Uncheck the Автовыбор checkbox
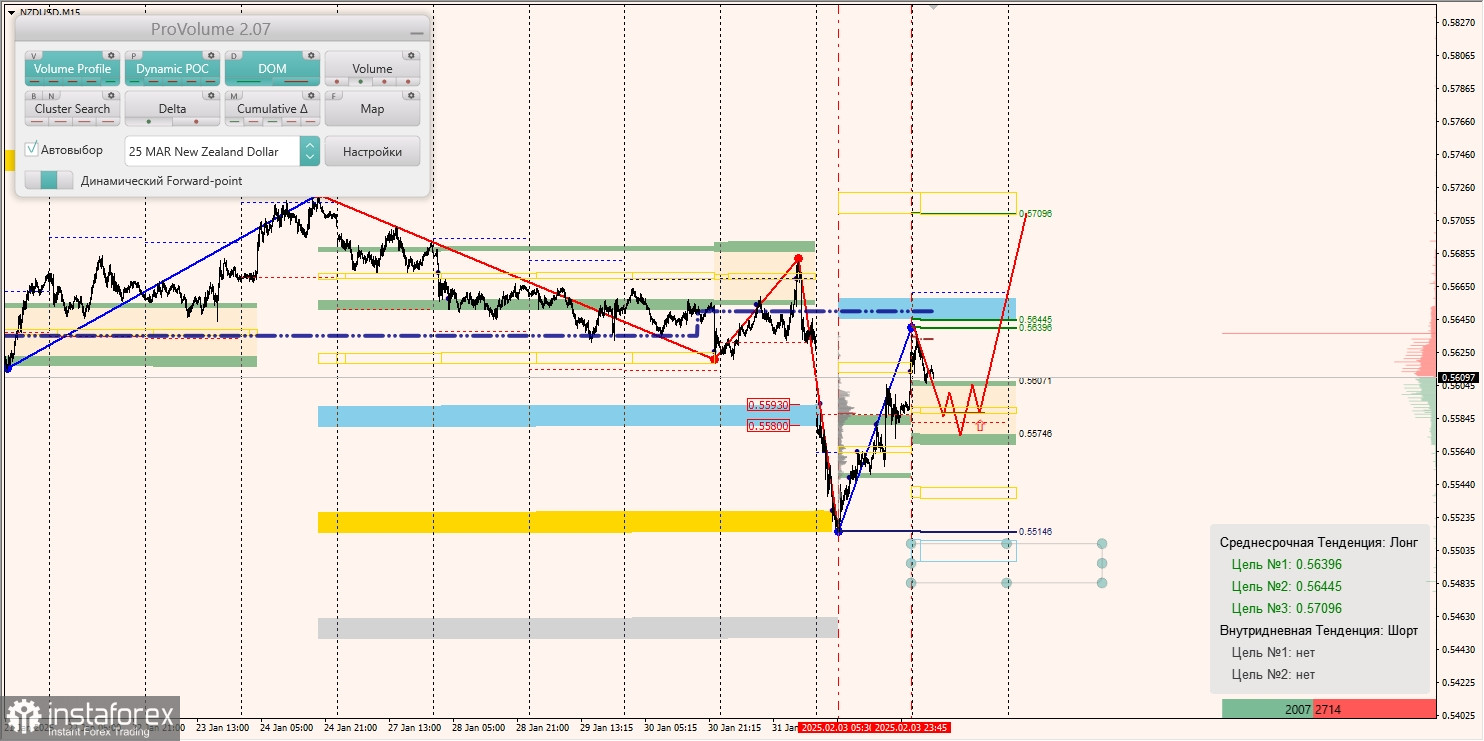 [32, 149]
